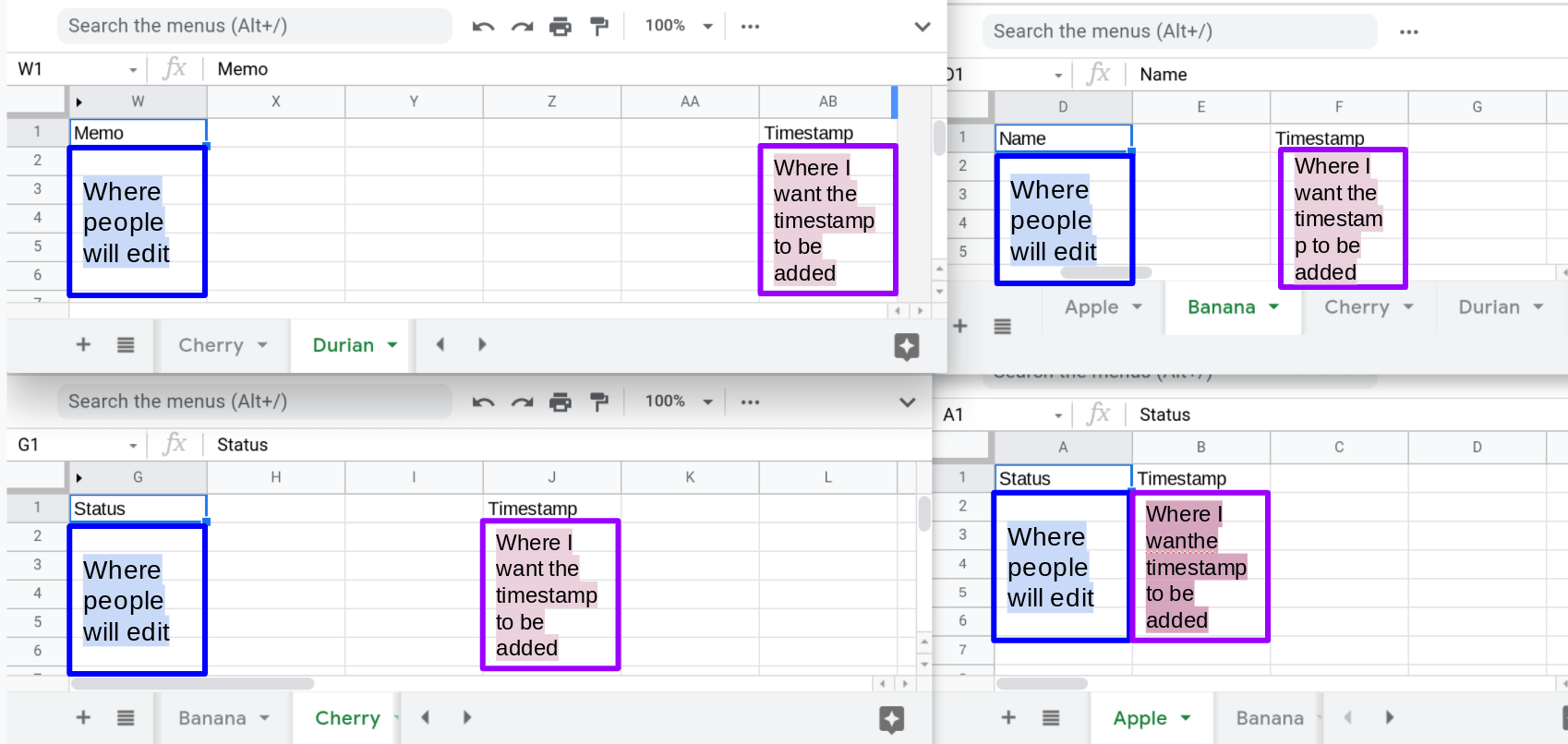The image size is (1568, 744).
Task: Click Undo in the Cherry window toolbar
Action: pyautogui.click(x=483, y=402)
